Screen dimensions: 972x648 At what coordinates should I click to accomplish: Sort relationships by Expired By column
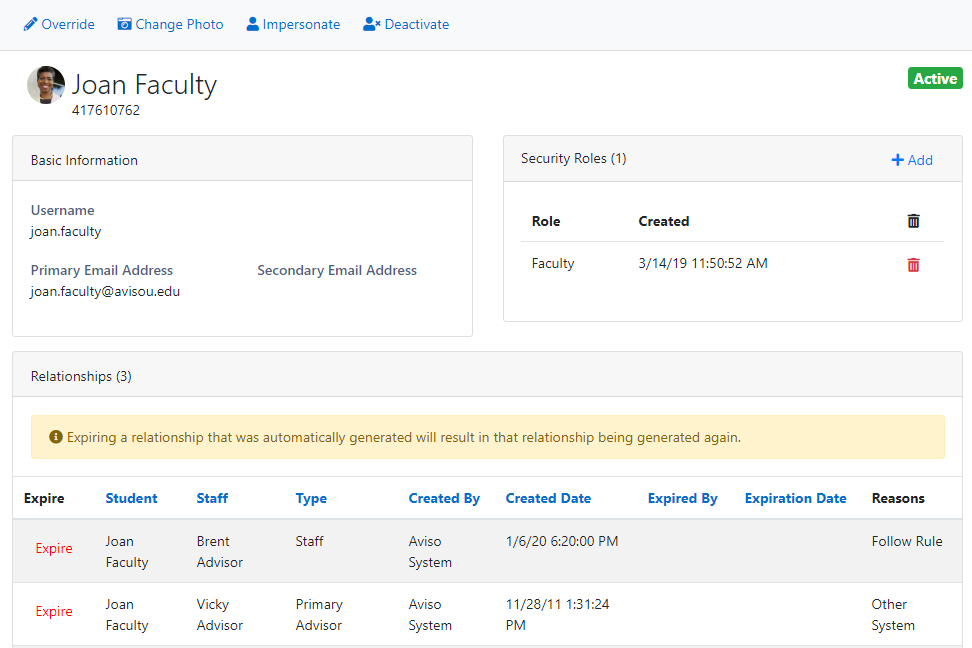[x=683, y=499]
